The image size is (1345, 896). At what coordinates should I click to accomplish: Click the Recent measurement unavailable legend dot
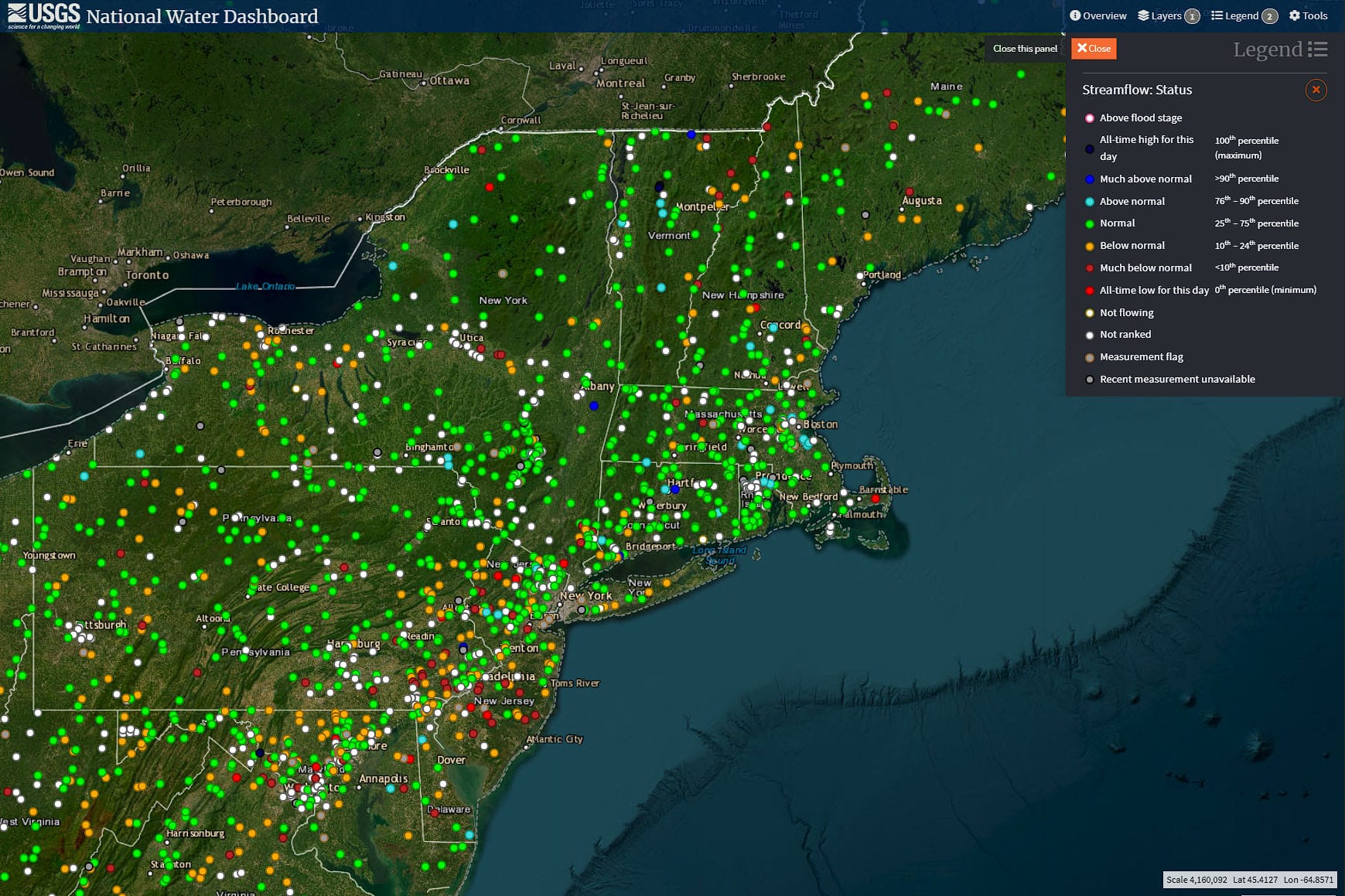click(x=1090, y=380)
